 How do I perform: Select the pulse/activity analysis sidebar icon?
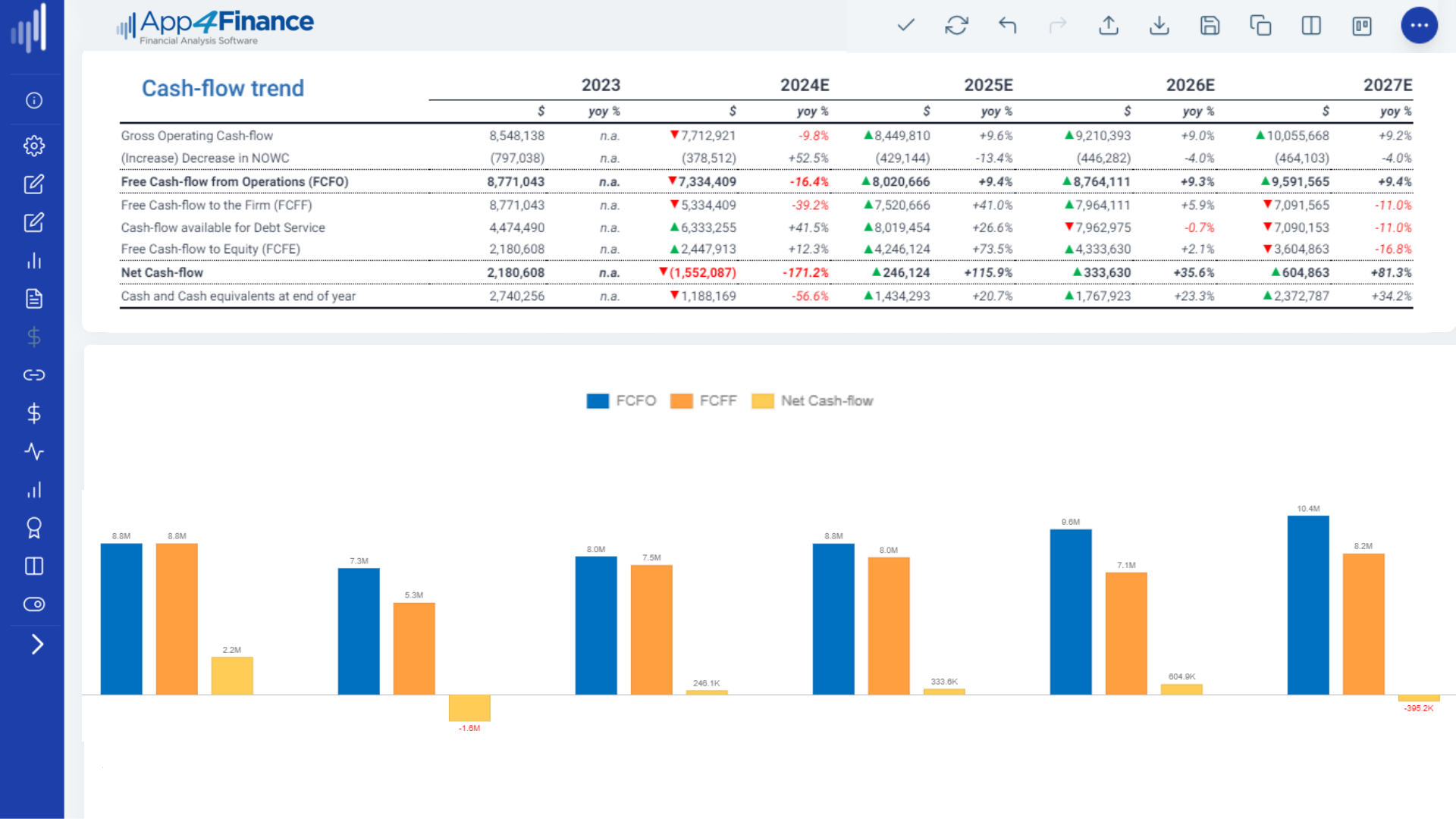coord(34,451)
